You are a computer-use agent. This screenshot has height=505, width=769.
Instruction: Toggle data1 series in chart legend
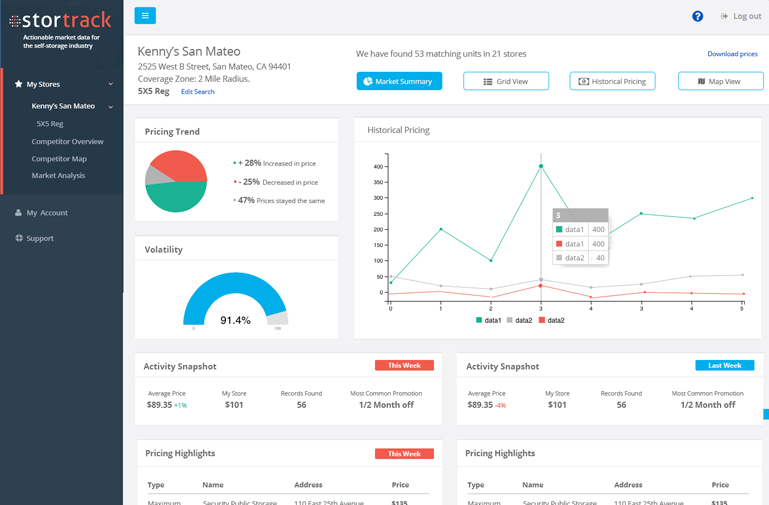pyautogui.click(x=488, y=320)
